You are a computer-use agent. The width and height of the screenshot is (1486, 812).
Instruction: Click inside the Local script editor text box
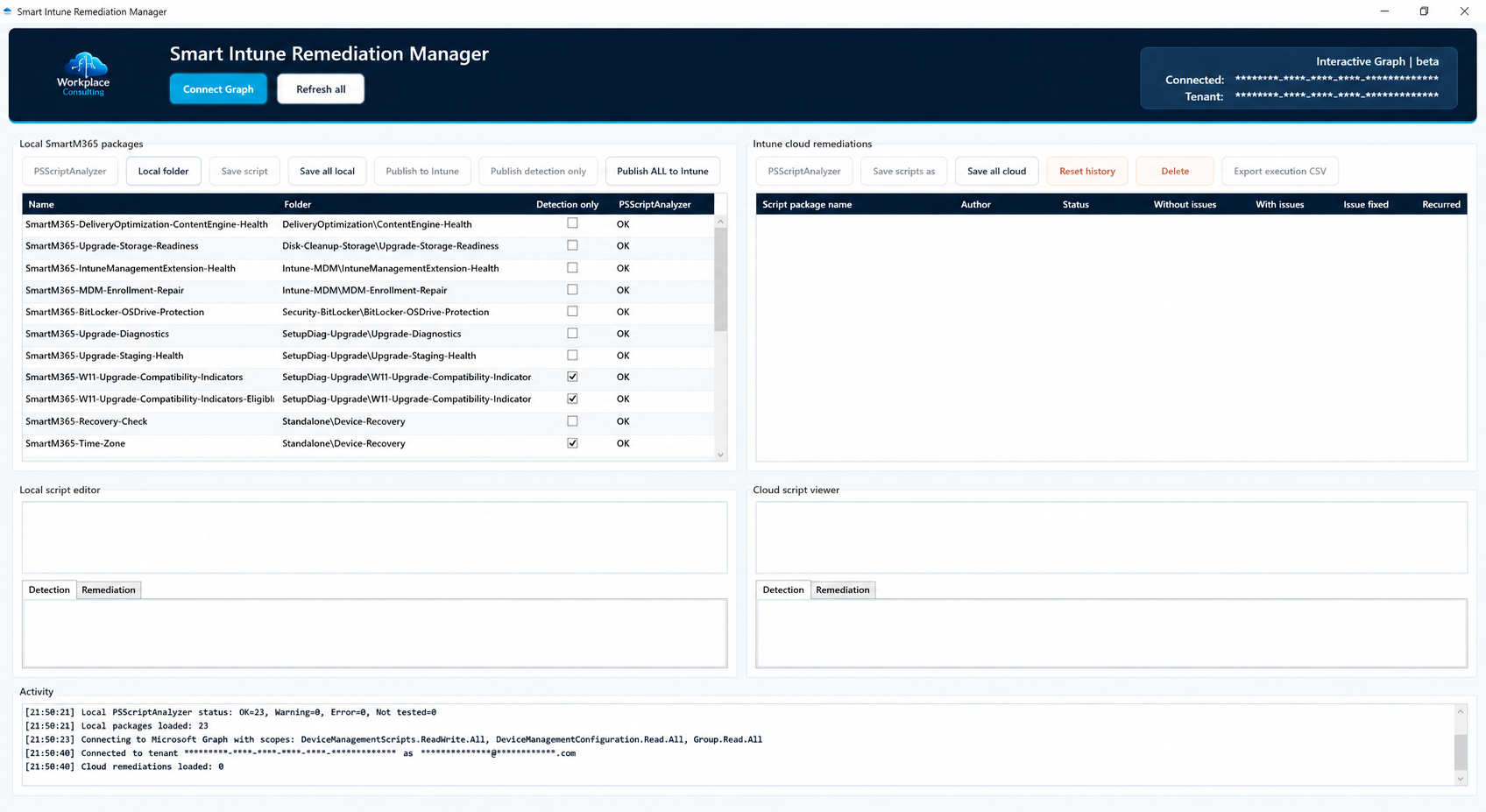[x=375, y=537]
